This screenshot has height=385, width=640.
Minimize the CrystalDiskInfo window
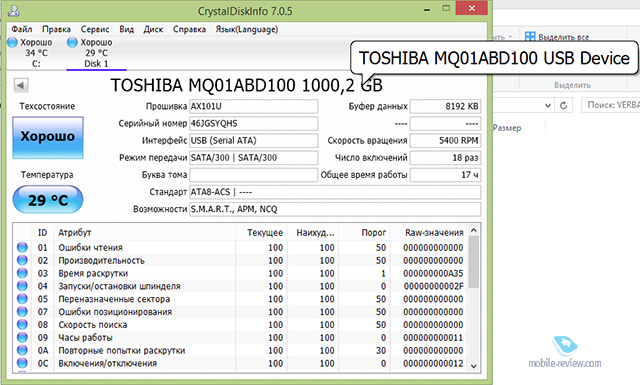tap(427, 9)
